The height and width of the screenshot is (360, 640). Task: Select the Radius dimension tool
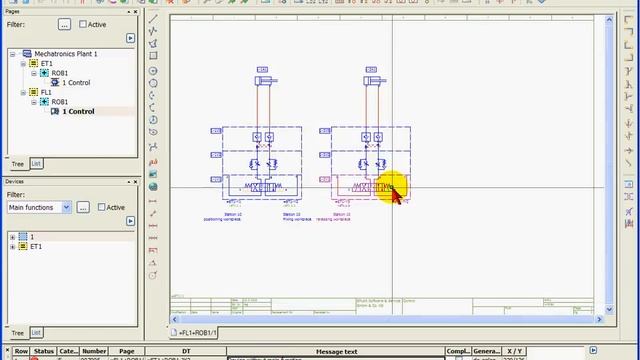[x=153, y=276]
